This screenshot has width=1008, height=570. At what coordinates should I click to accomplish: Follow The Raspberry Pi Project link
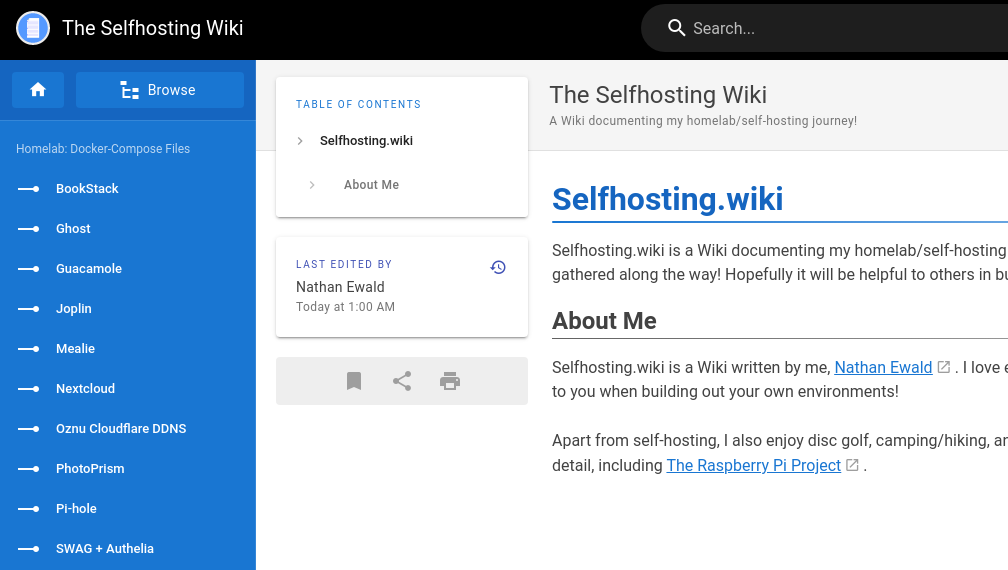pyautogui.click(x=753, y=465)
